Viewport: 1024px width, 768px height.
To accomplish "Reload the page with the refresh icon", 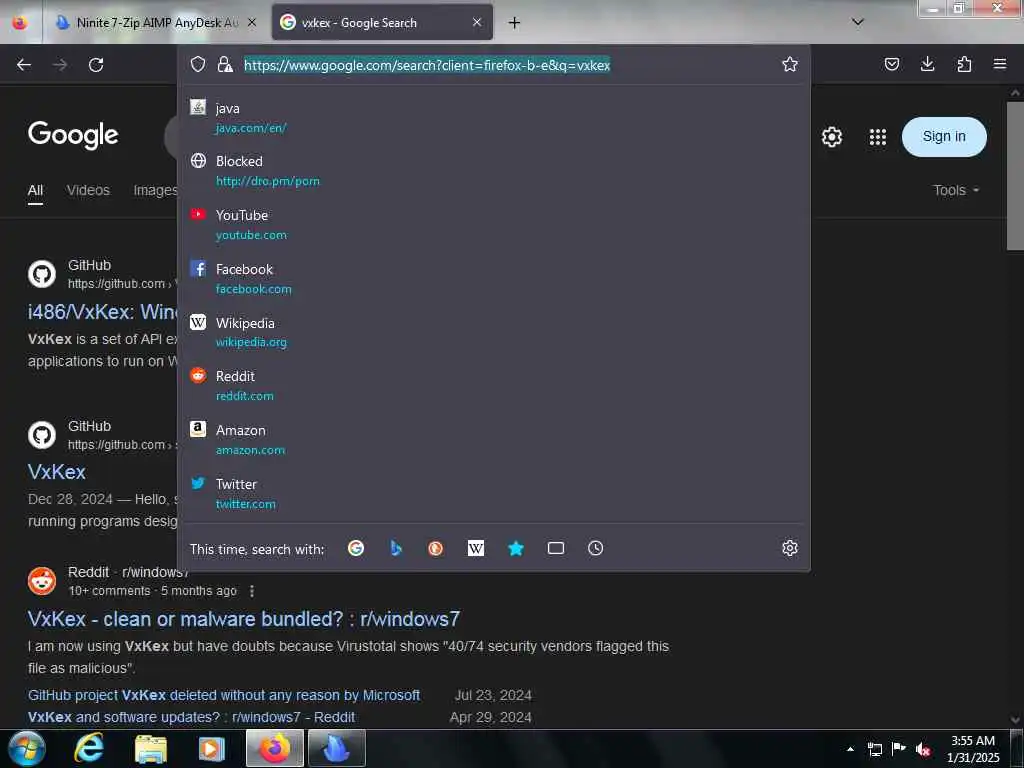I will (x=96, y=65).
